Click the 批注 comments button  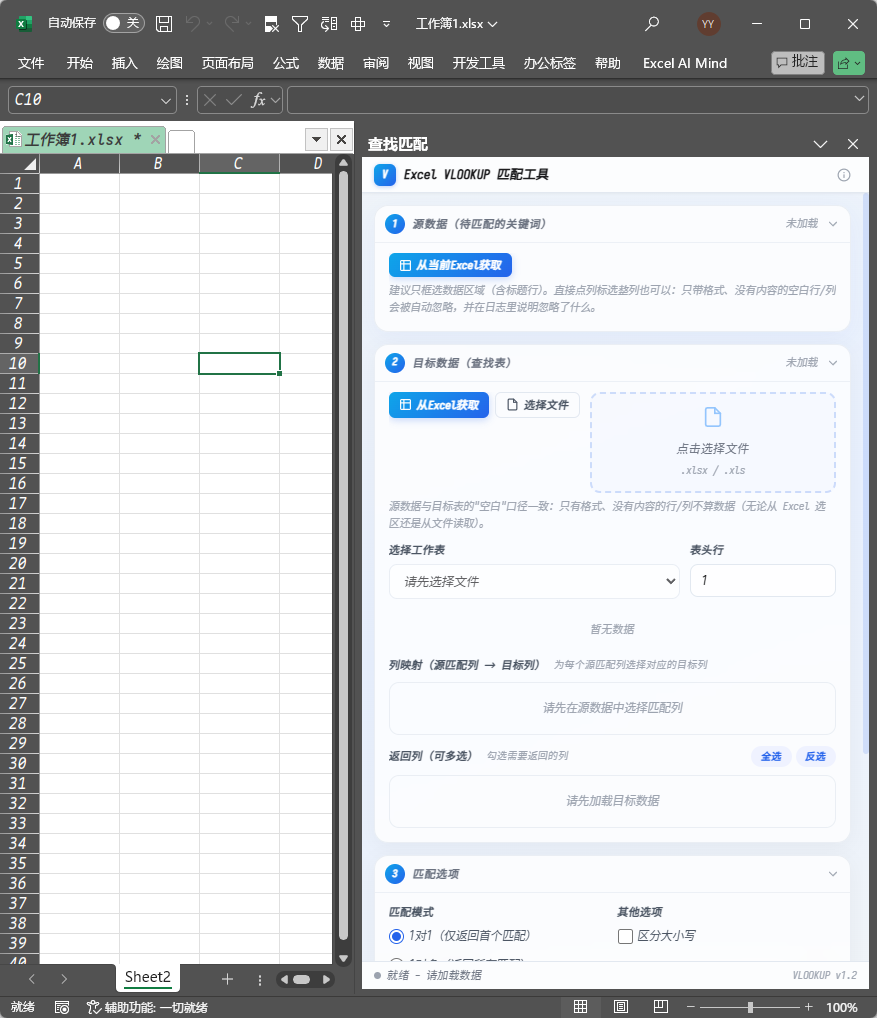tap(798, 62)
